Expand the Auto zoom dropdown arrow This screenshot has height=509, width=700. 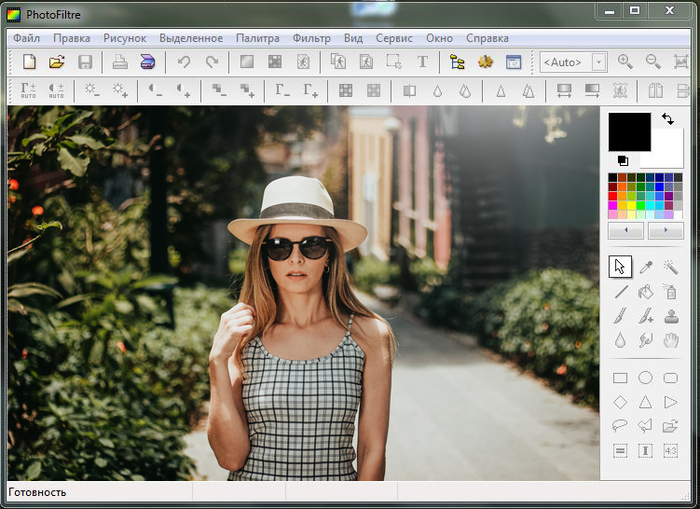(599, 62)
